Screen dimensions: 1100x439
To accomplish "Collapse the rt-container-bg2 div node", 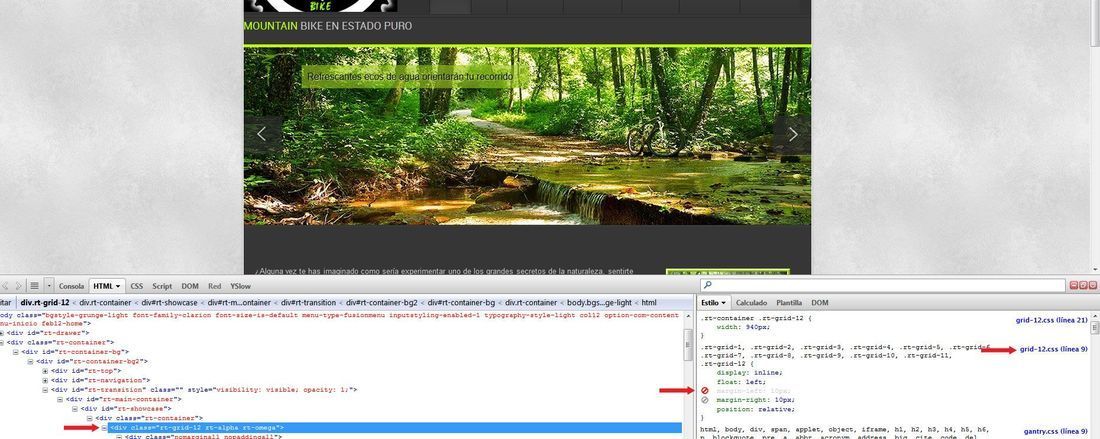I will click(30, 362).
